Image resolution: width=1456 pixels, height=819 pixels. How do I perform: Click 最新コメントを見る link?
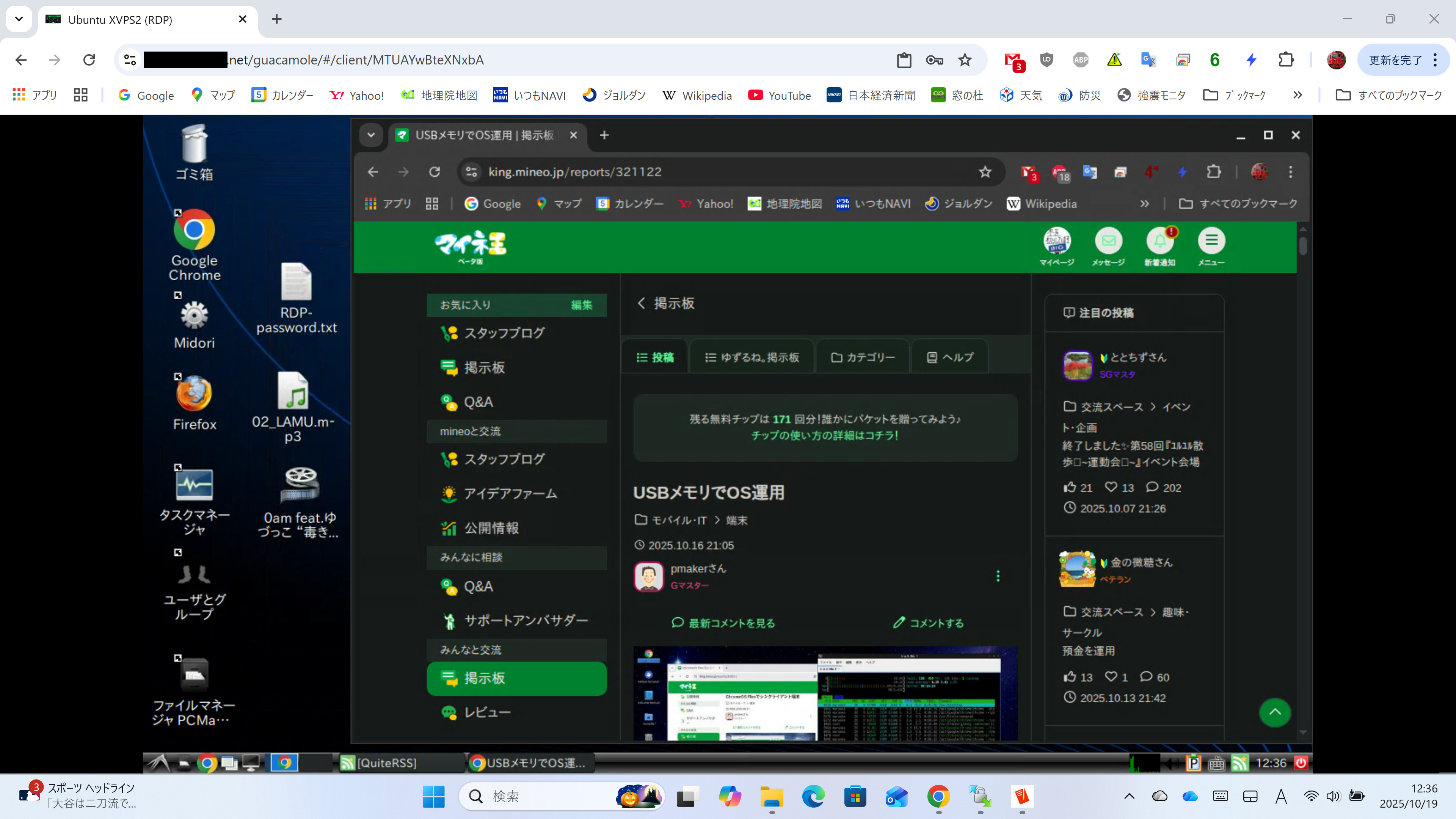[723, 623]
